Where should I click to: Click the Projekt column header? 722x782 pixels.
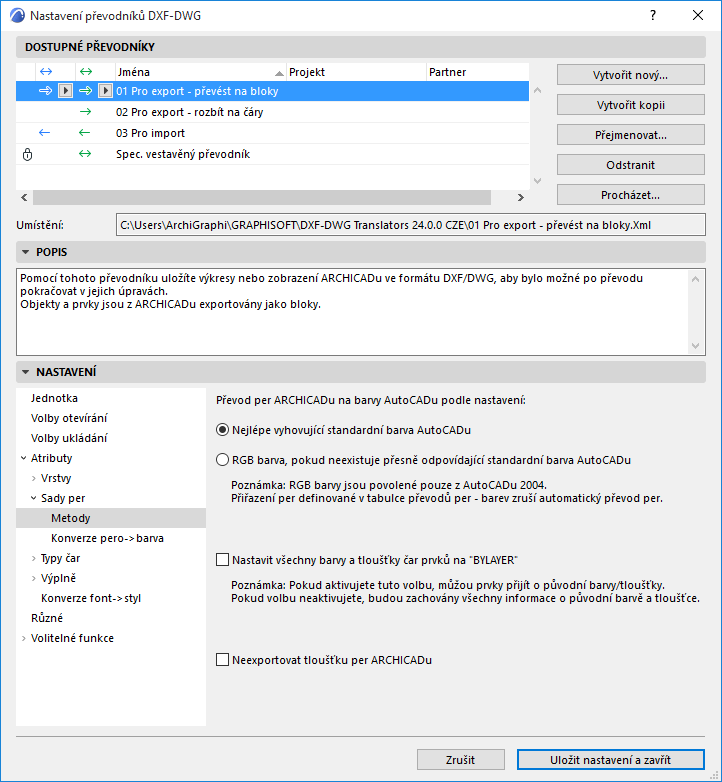tap(357, 72)
